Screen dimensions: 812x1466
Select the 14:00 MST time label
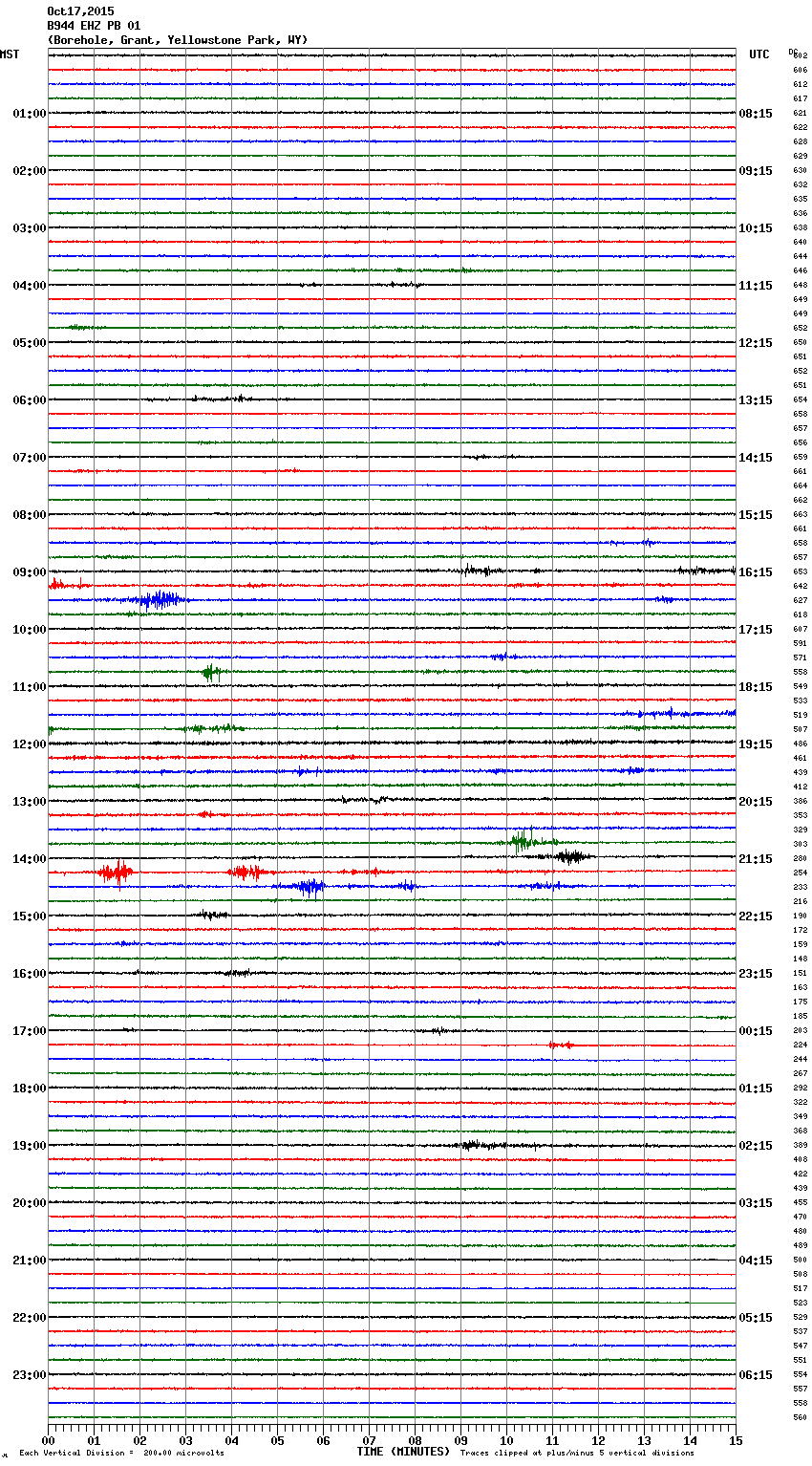(30, 859)
